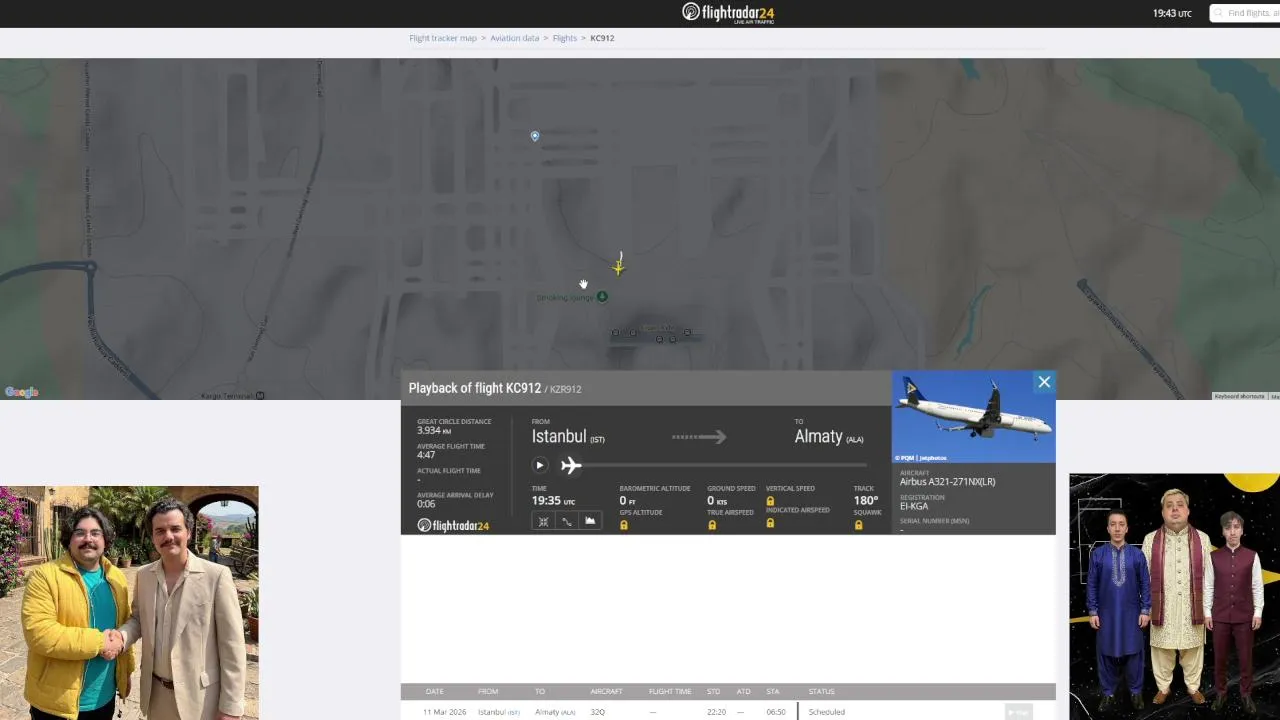The image size is (1280, 720).
Task: Click the Google logo on the map
Action: (x=21, y=392)
